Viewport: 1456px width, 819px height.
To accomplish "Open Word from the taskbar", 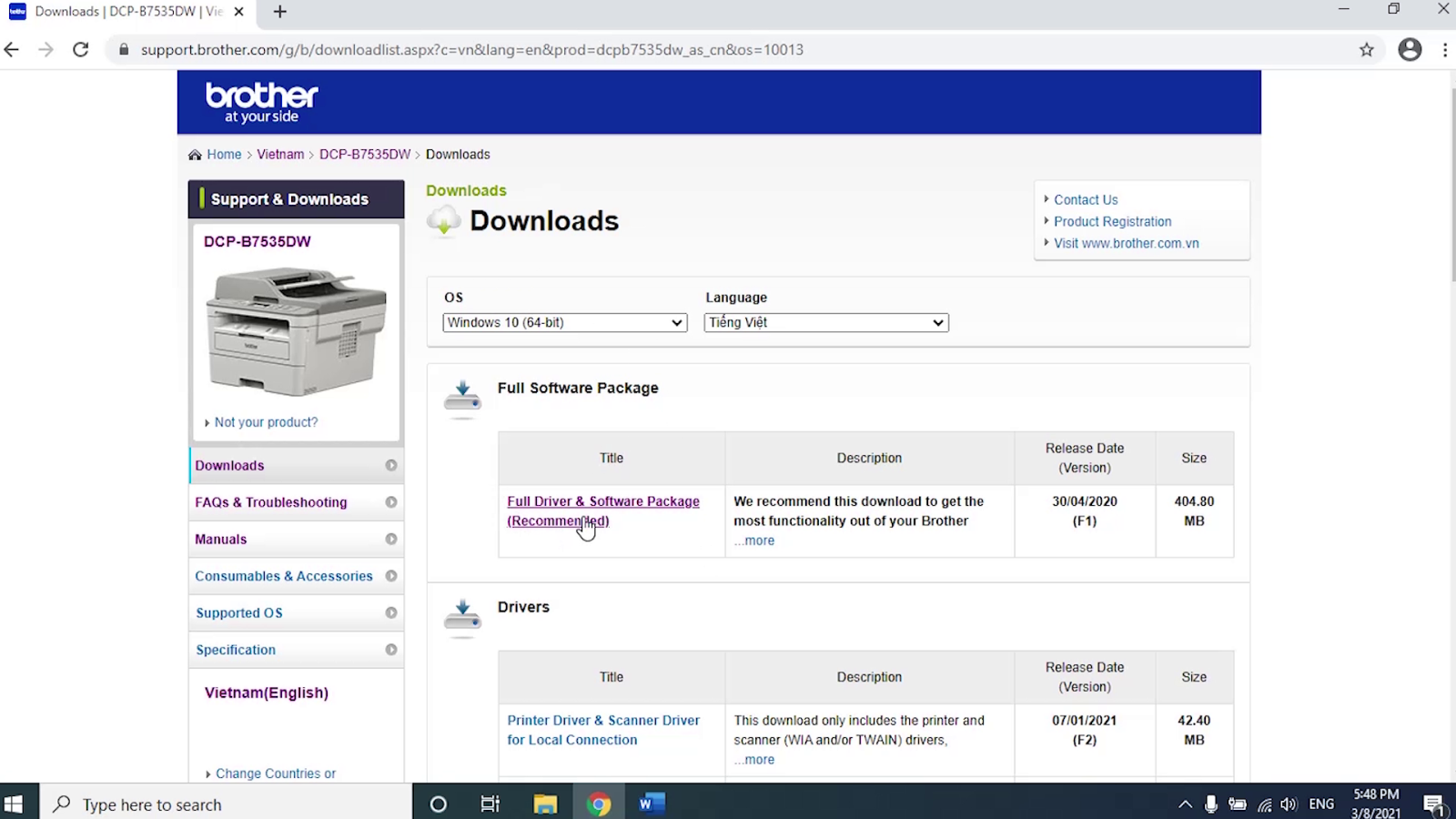I will [x=652, y=804].
